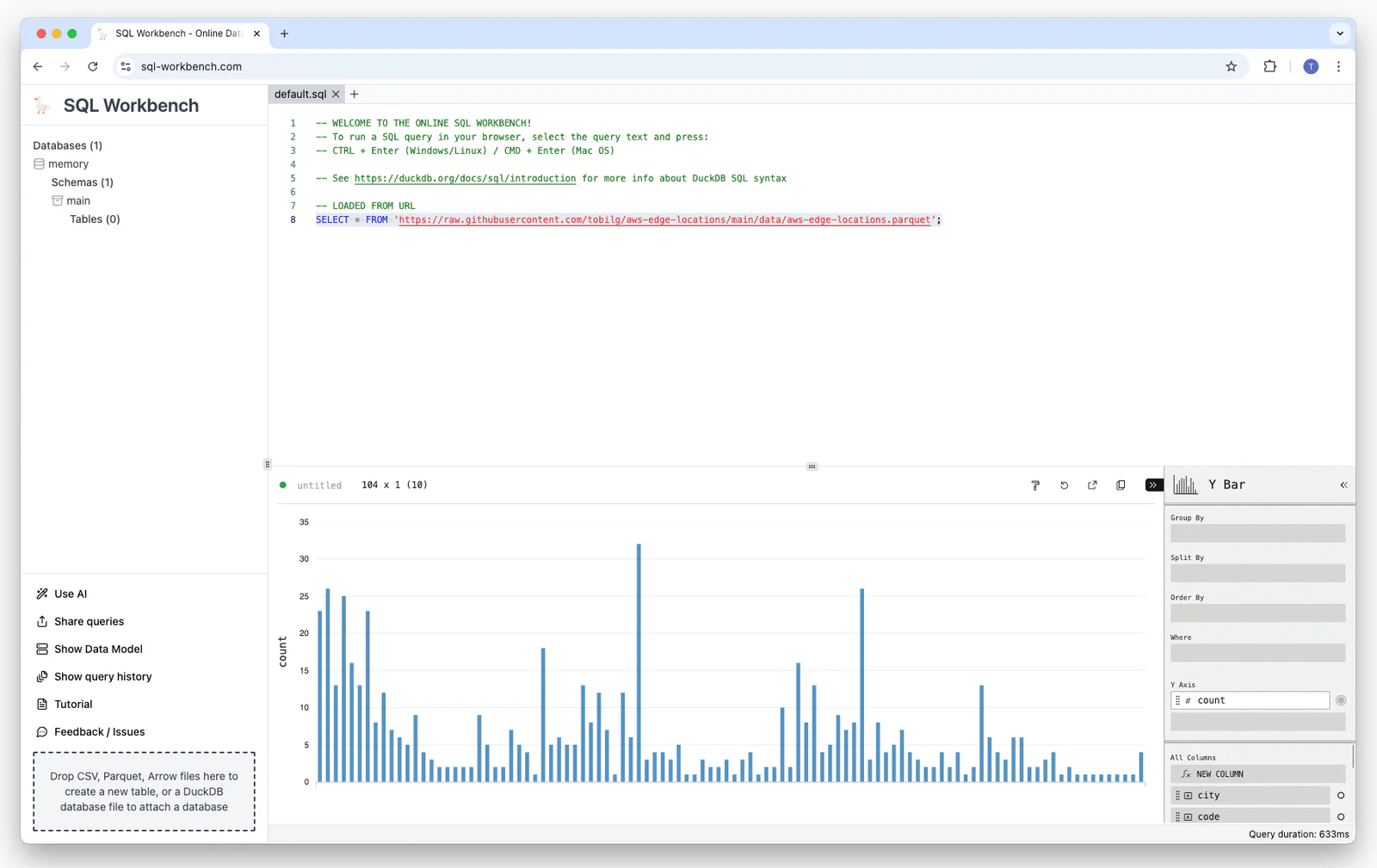Click the file drop zone box

point(144,791)
